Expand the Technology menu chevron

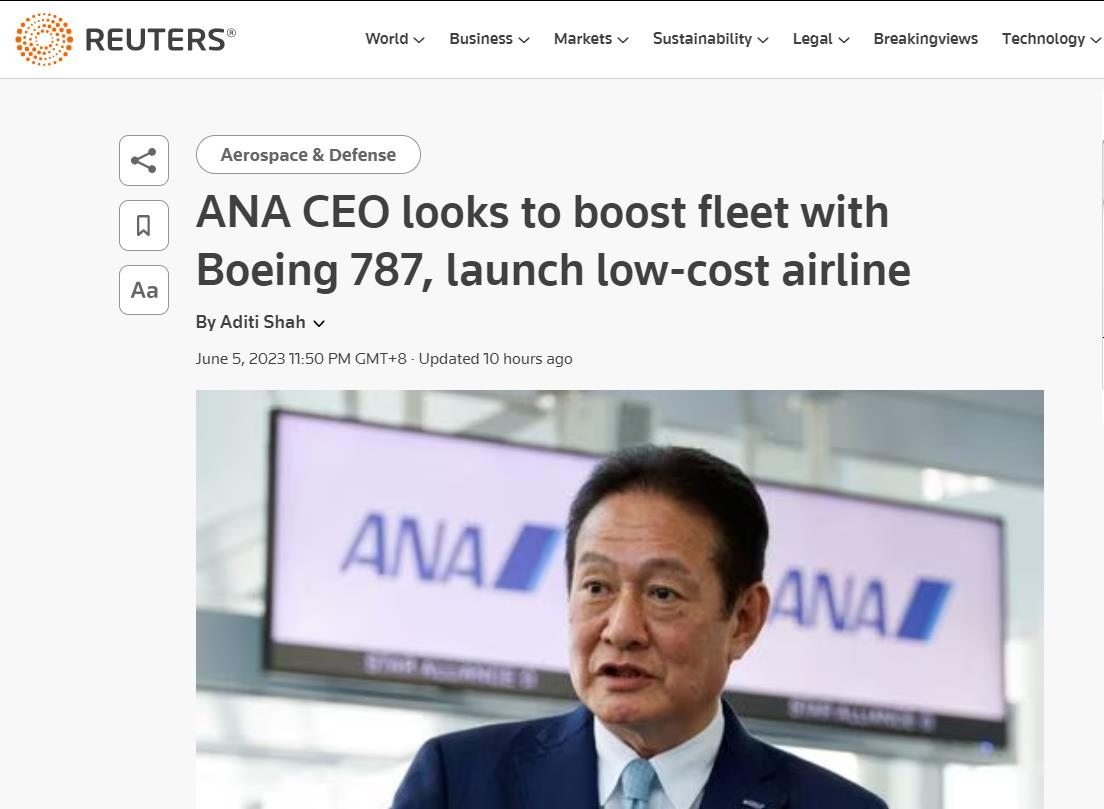[1095, 40]
